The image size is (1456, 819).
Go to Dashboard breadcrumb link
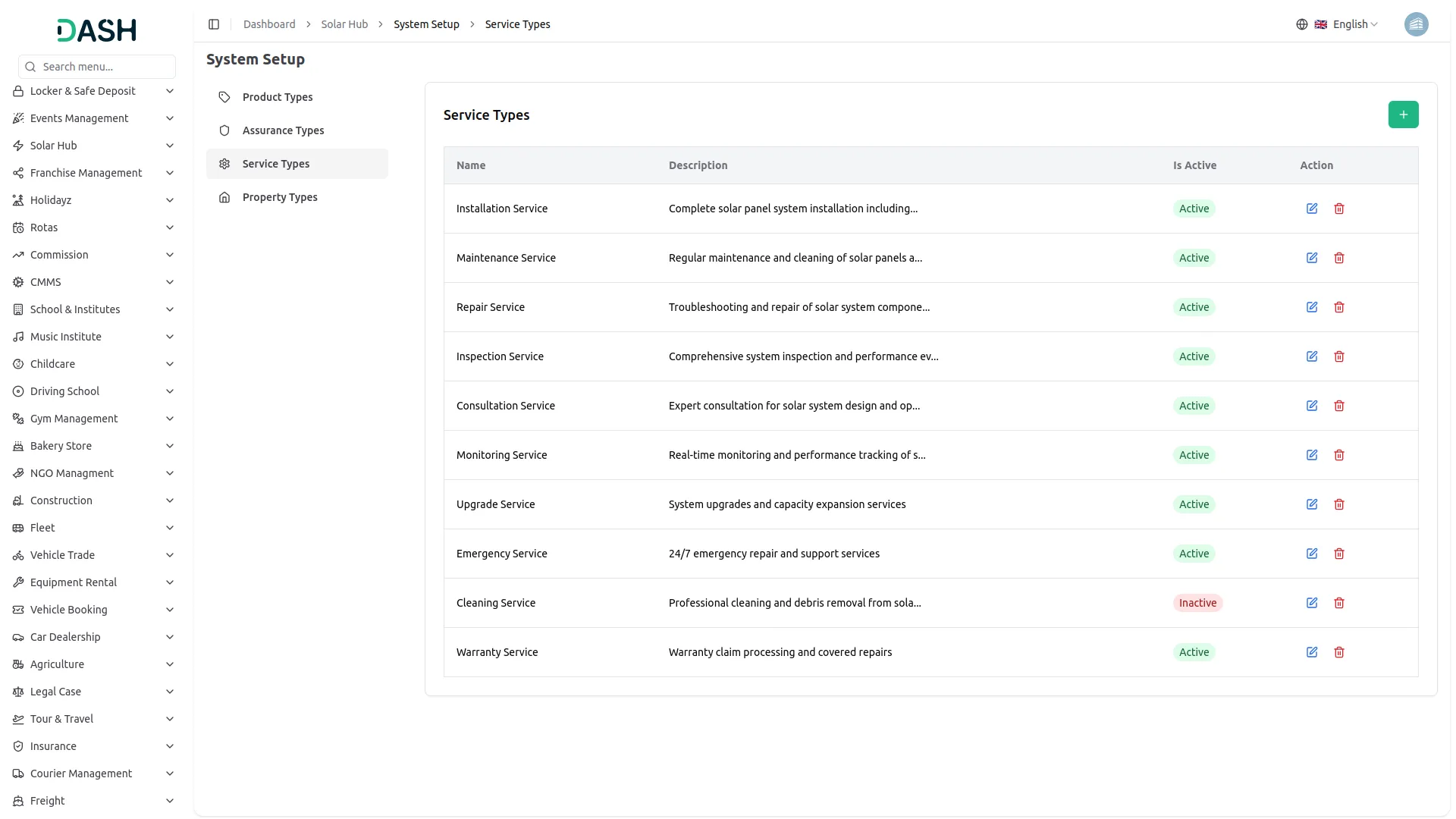tap(269, 24)
